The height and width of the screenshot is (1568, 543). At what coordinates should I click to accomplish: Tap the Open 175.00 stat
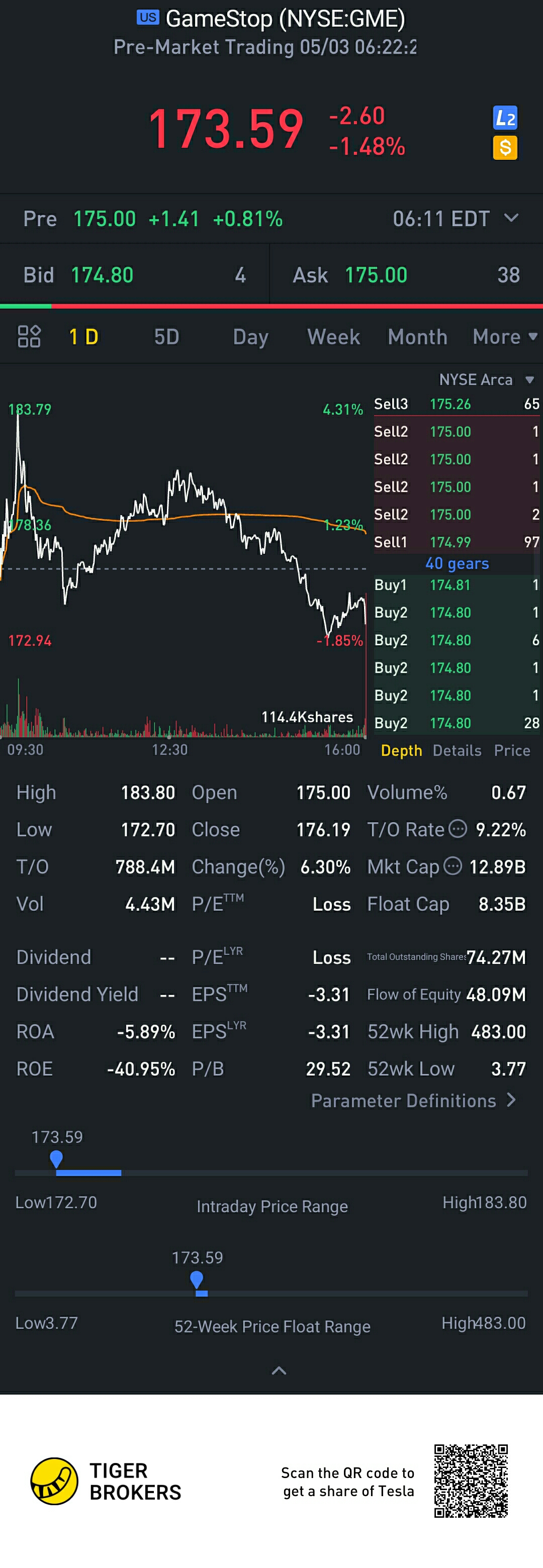point(271,793)
